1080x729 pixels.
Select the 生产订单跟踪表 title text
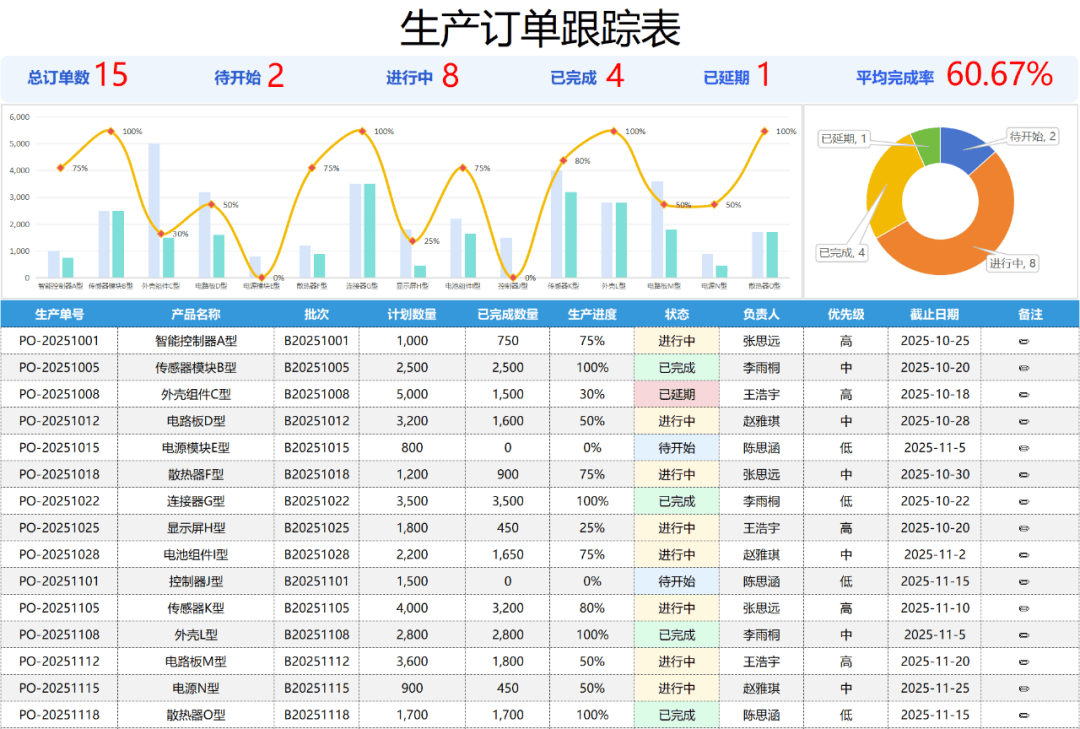tap(540, 29)
